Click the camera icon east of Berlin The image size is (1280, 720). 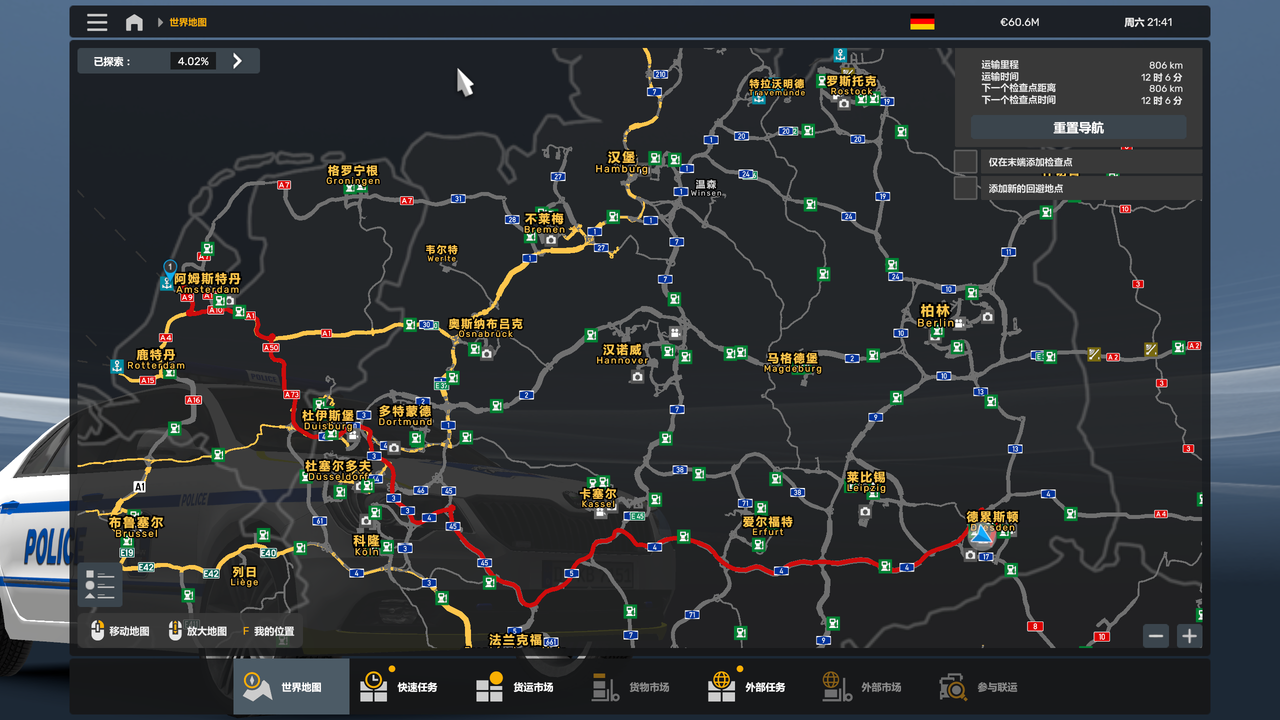point(987,317)
